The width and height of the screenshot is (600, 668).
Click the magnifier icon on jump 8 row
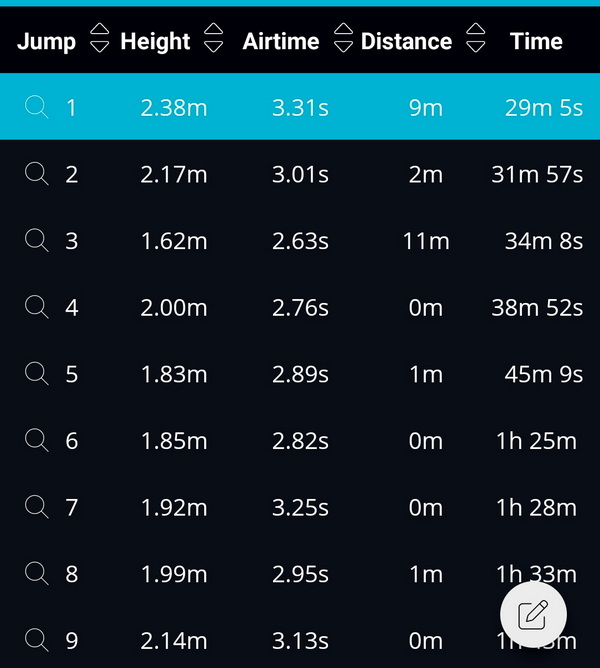(37, 573)
